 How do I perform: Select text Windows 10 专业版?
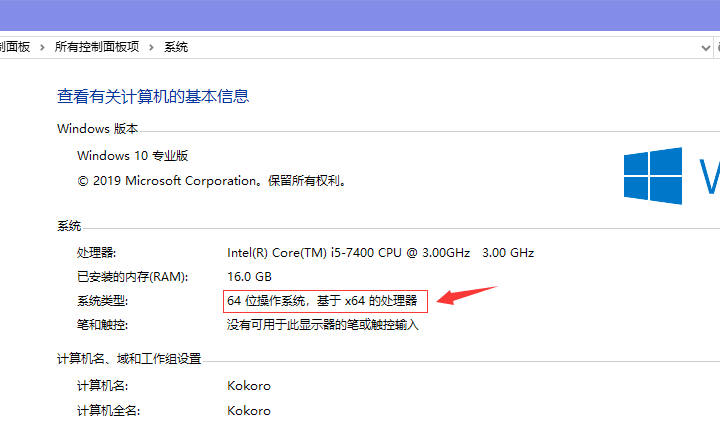133,156
